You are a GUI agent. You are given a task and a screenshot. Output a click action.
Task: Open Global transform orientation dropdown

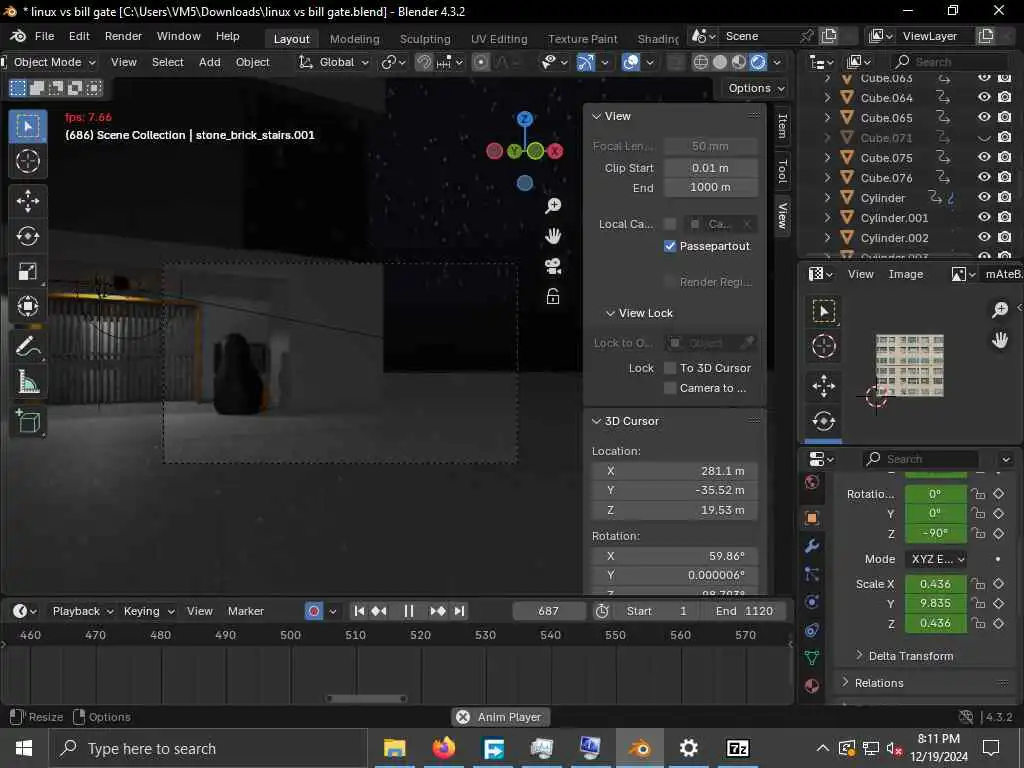click(x=334, y=62)
